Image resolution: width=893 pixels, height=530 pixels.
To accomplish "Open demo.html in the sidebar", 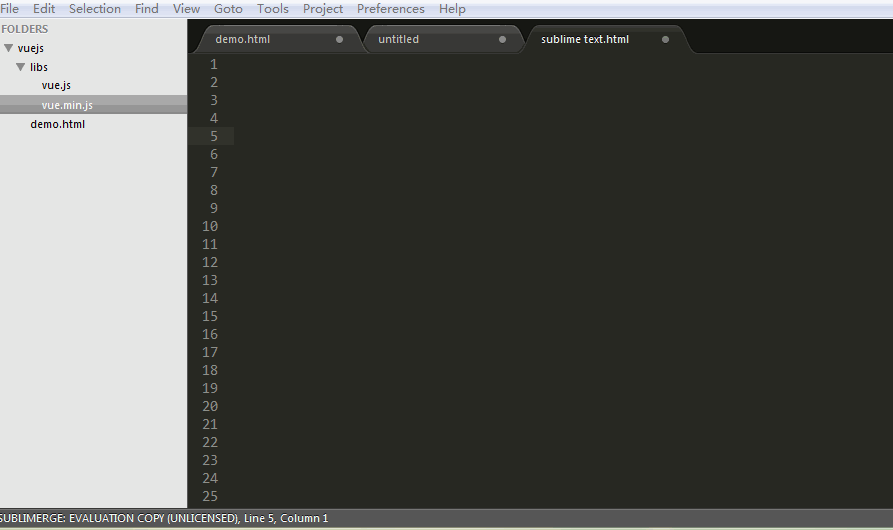I will 58,124.
